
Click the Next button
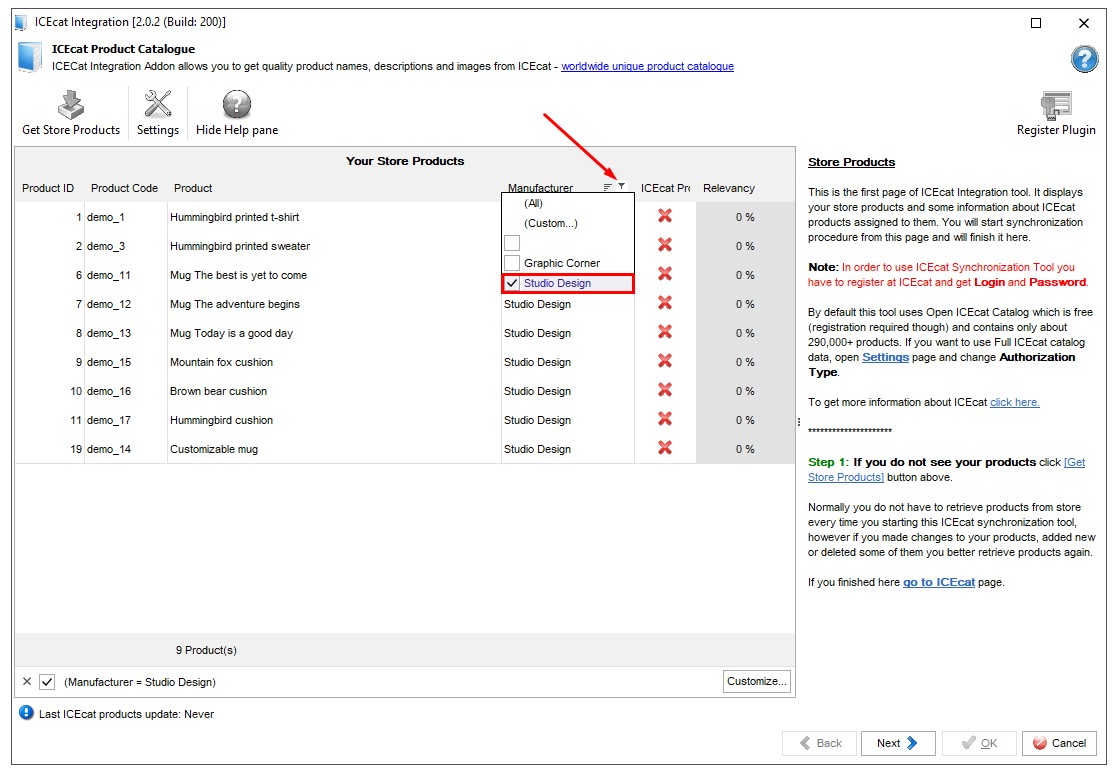(x=897, y=743)
